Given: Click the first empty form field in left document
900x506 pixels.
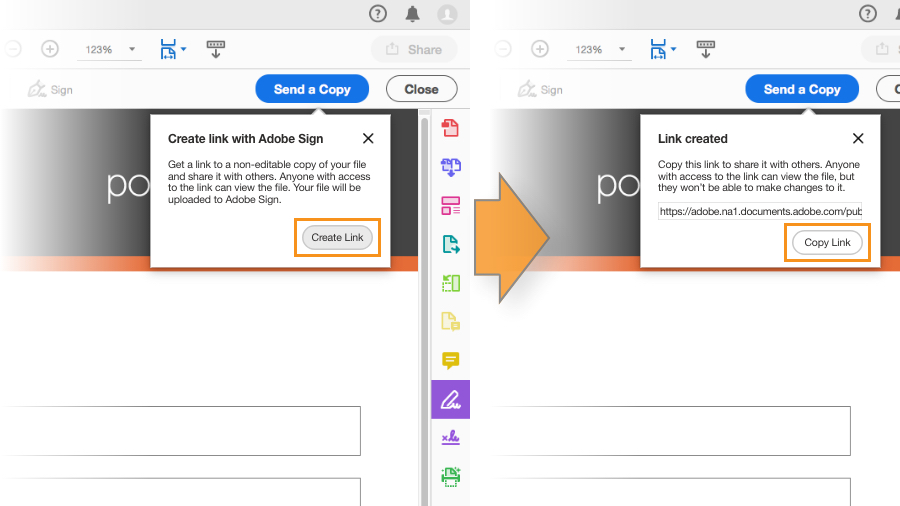Looking at the screenshot, I should (180, 431).
